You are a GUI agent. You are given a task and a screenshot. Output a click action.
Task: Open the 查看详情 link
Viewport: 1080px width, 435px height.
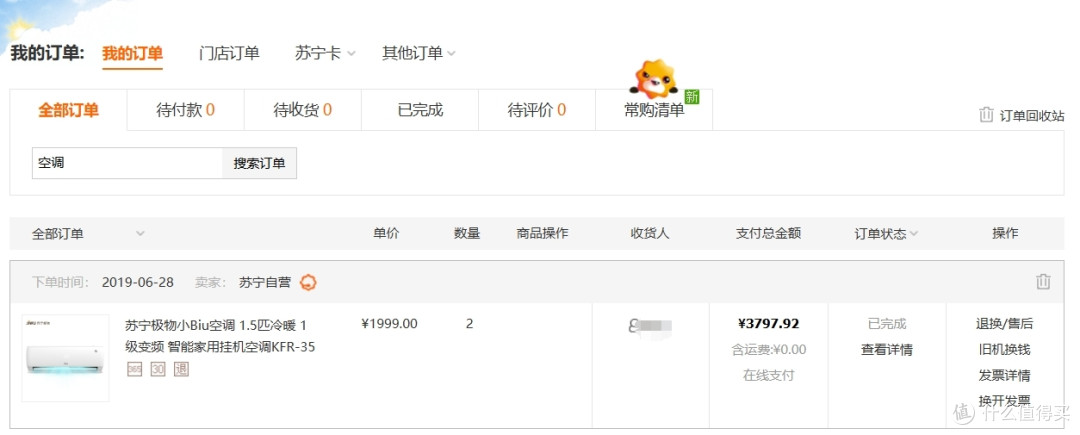pyautogui.click(x=886, y=350)
